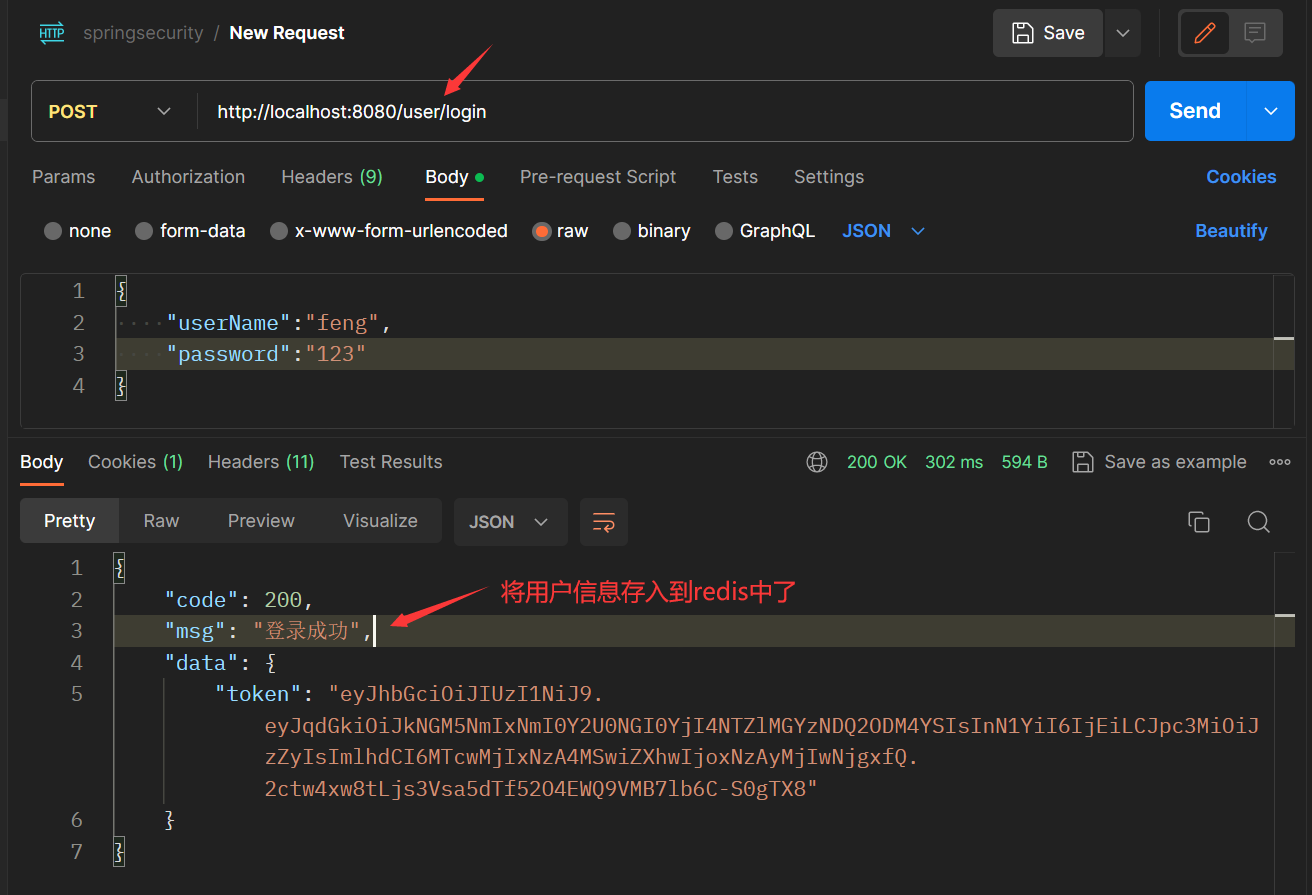Open the Test Results tab
The image size is (1312, 895).
(391, 462)
